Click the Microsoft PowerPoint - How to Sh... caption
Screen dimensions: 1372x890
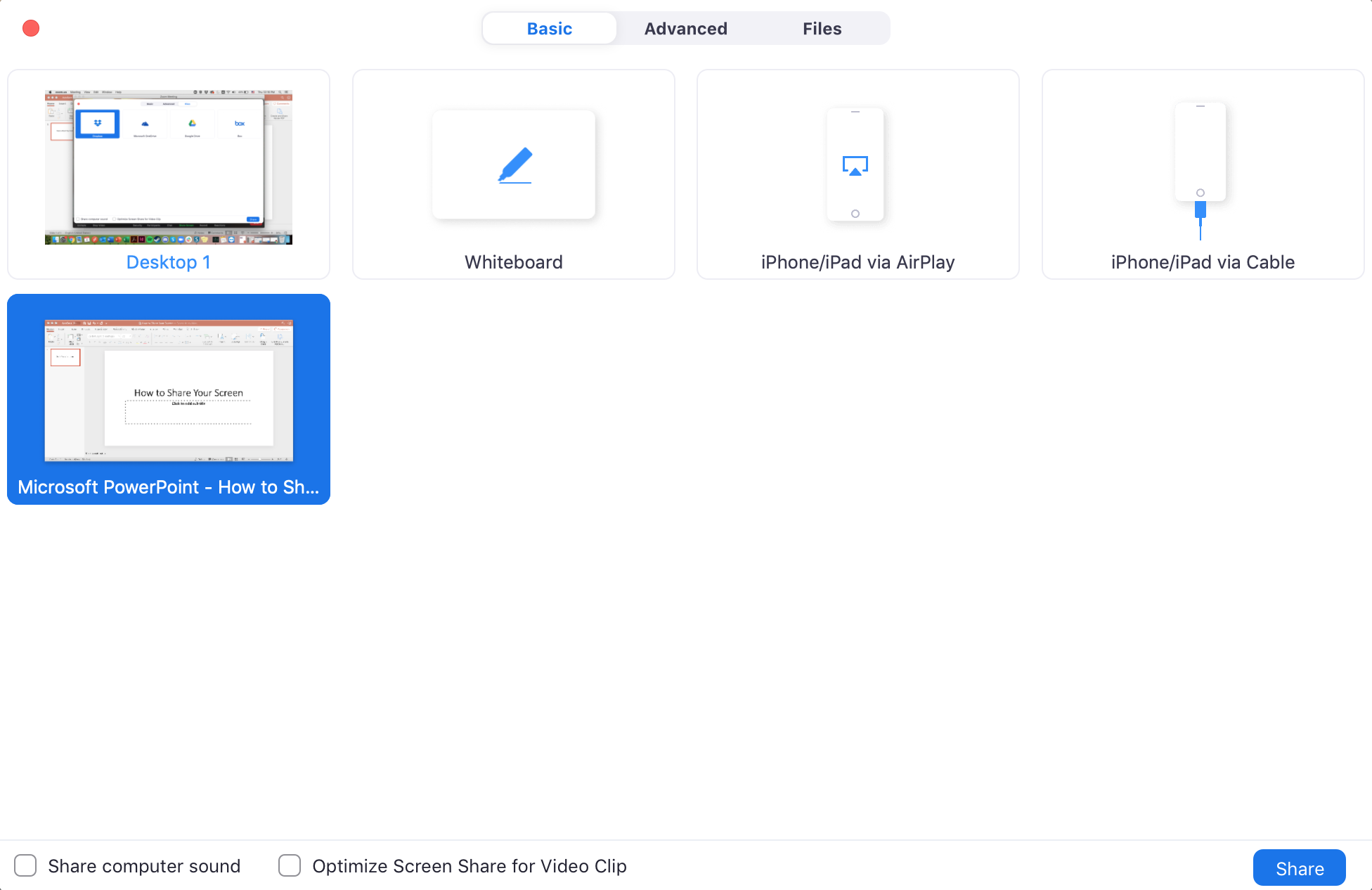point(169,487)
